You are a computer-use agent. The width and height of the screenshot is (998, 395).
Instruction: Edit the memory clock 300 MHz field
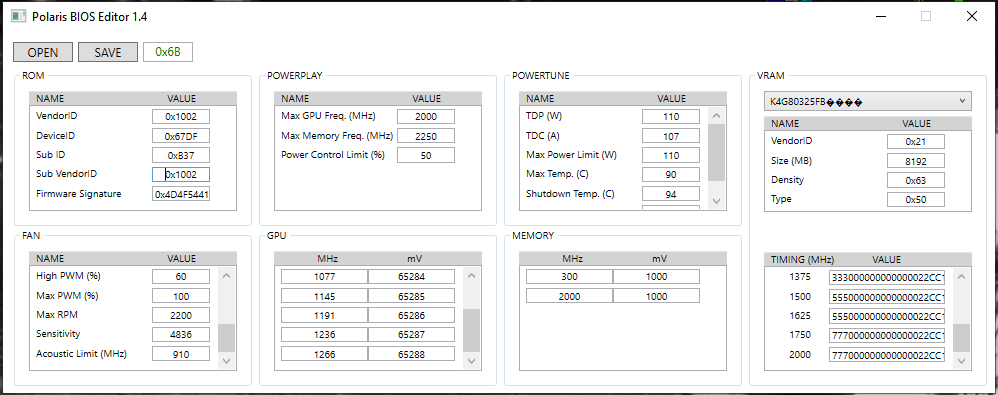(x=570, y=277)
